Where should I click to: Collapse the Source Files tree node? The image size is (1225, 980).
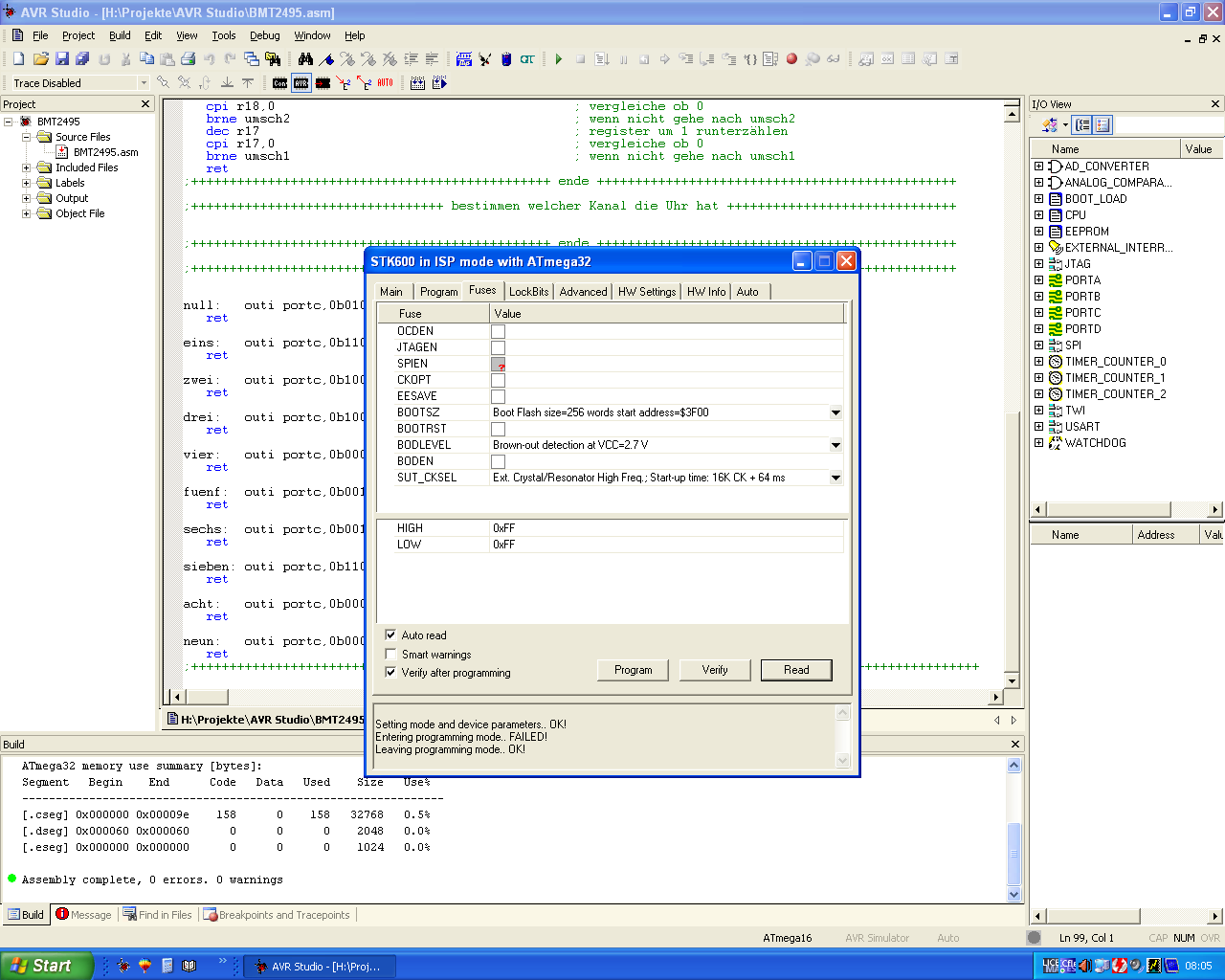[x=27, y=137]
